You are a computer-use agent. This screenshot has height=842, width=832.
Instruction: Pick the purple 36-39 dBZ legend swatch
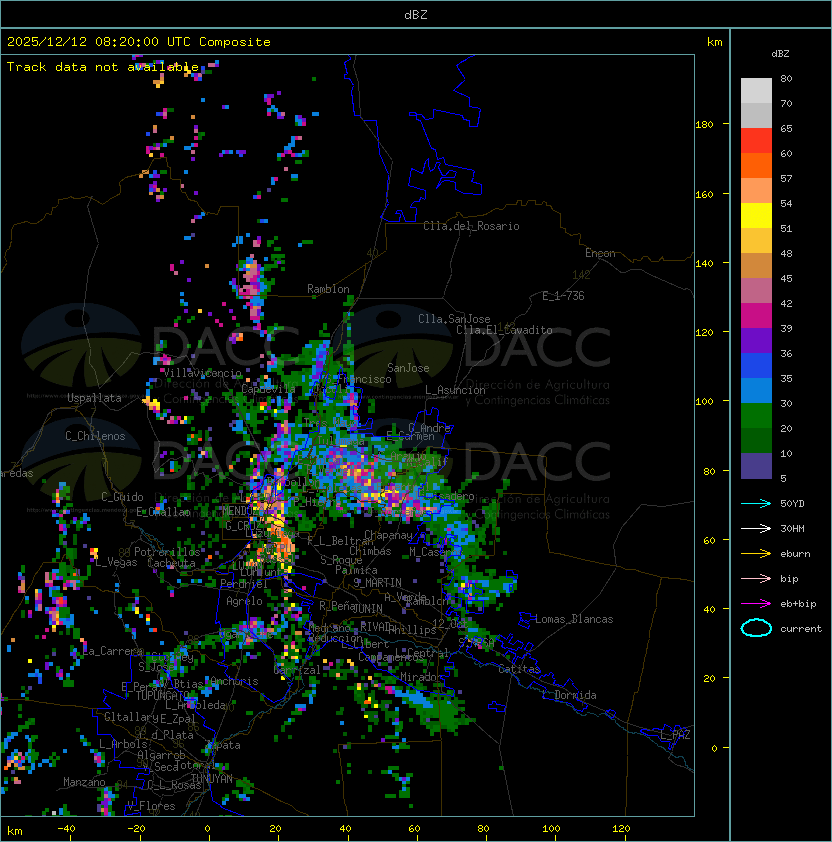(756, 341)
